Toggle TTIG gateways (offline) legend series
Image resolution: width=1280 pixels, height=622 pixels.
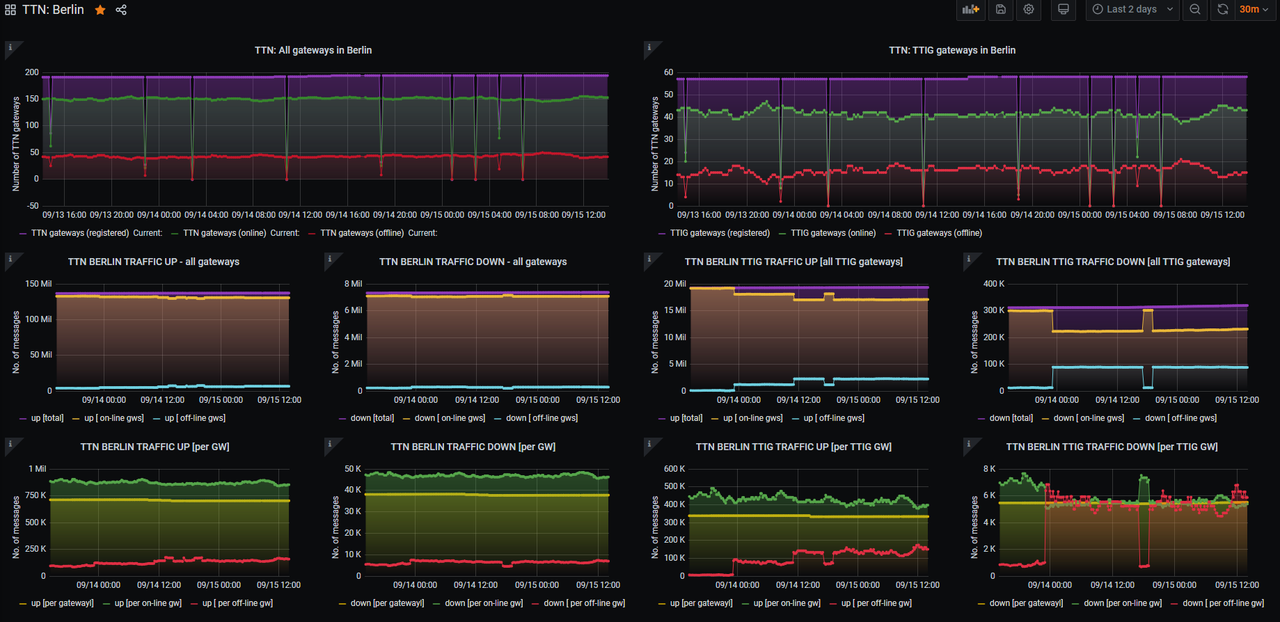pyautogui.click(x=940, y=233)
